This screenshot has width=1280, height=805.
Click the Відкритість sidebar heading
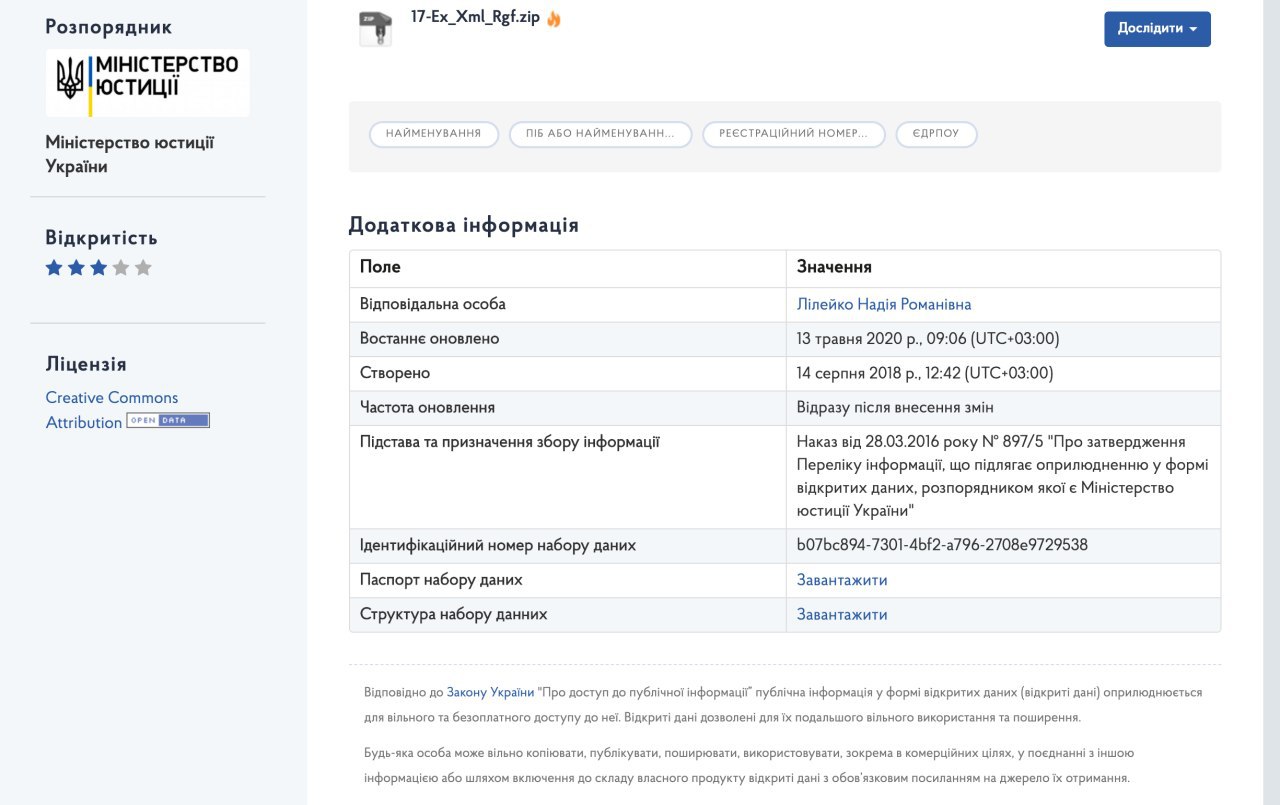(x=101, y=238)
